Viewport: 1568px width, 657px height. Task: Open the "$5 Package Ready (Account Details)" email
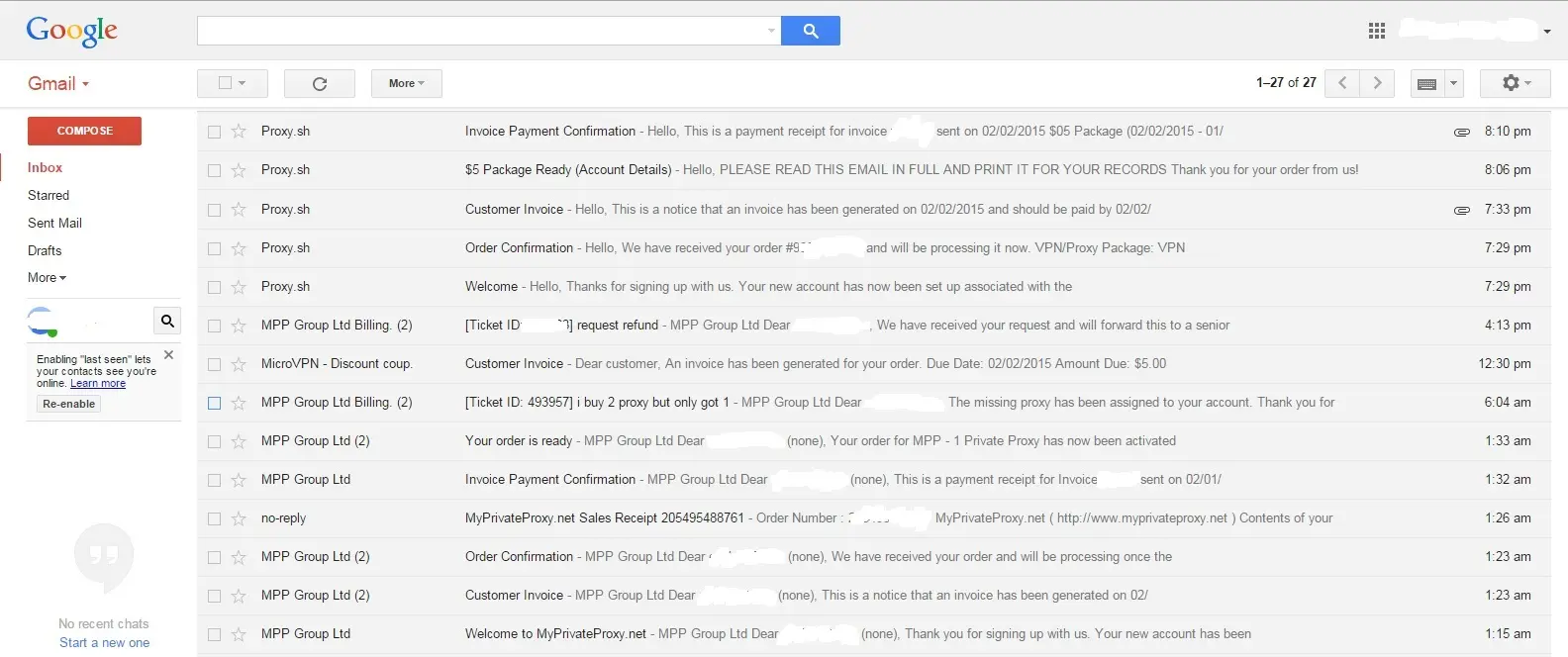(874, 170)
